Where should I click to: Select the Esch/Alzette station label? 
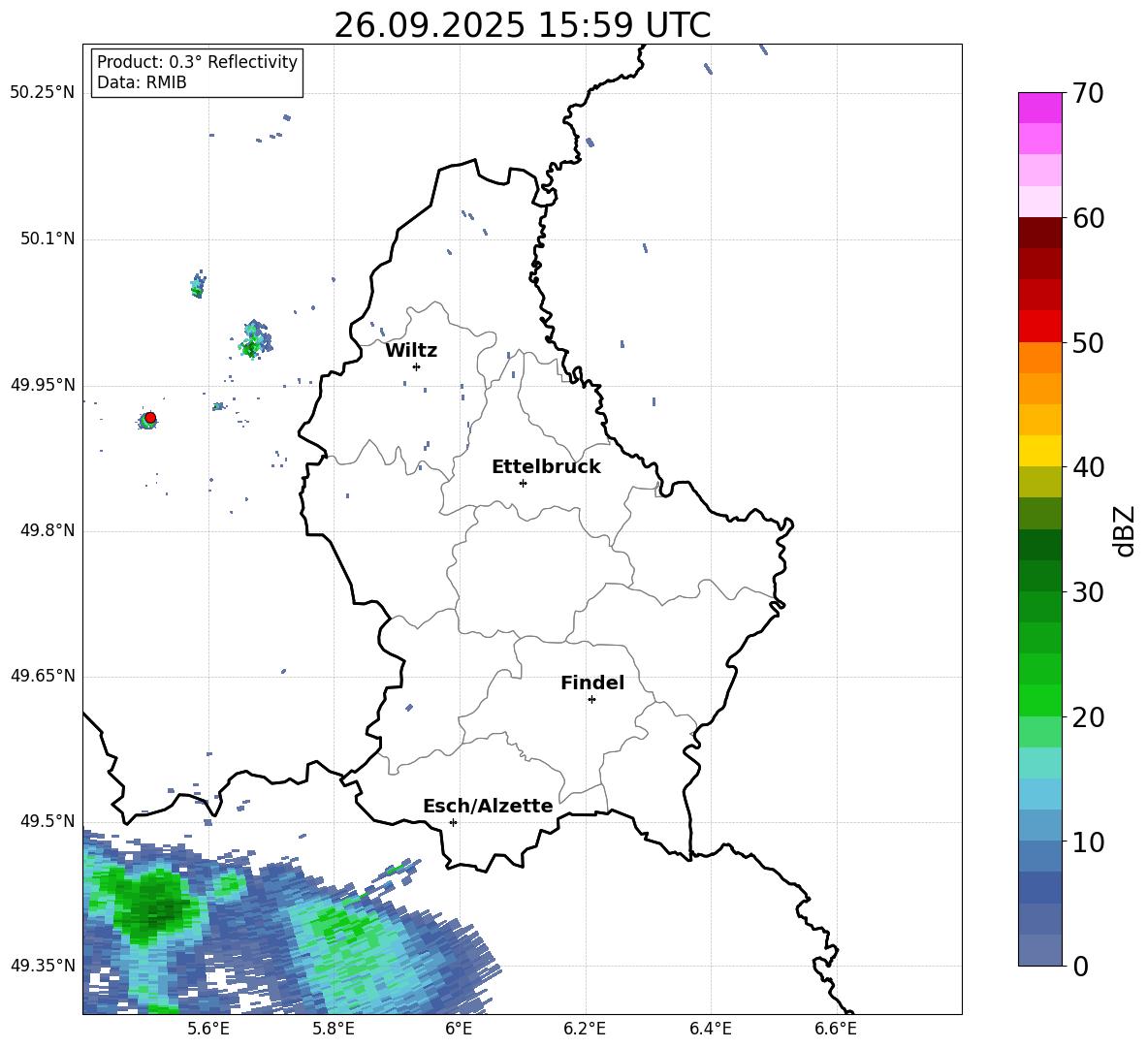488,806
